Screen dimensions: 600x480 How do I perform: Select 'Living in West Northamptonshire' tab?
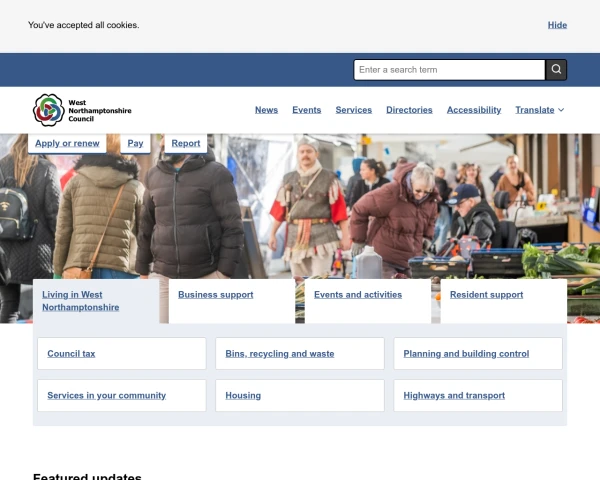coord(96,301)
